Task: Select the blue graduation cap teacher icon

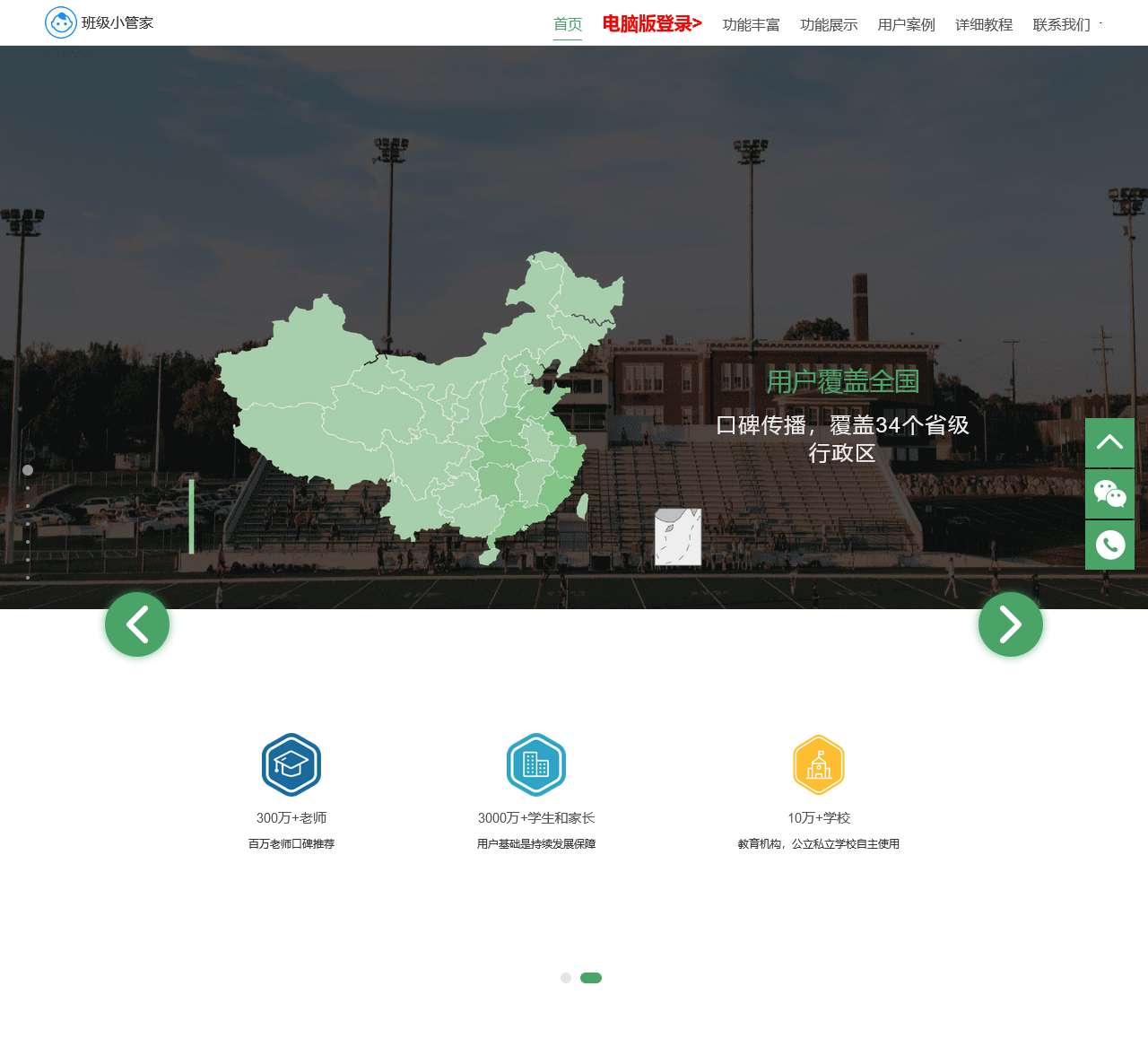Action: pyautogui.click(x=291, y=764)
